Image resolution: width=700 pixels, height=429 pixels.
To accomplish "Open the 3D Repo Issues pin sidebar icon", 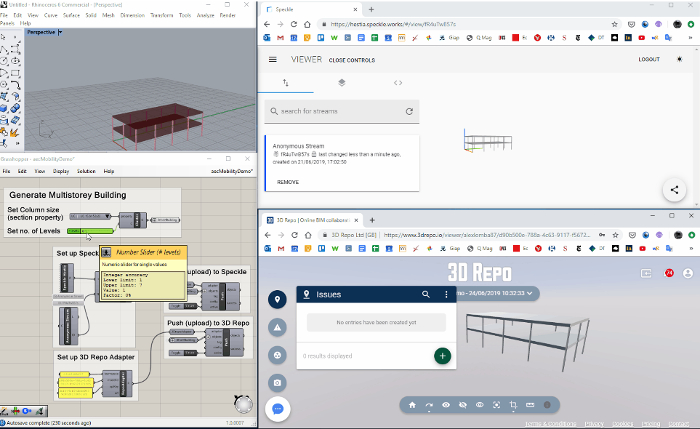I will 277,300.
